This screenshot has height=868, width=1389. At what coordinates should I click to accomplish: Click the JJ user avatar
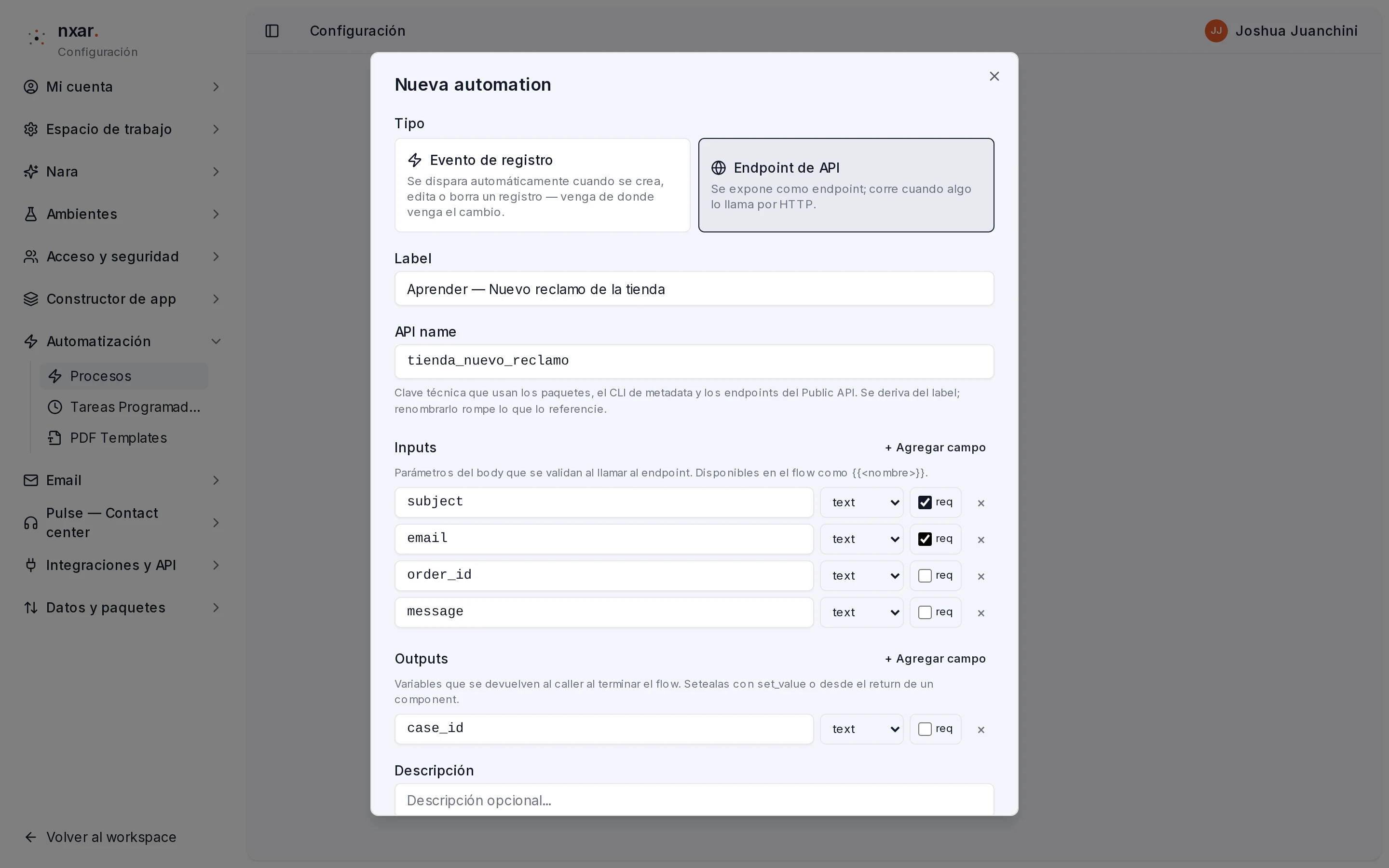[1216, 31]
